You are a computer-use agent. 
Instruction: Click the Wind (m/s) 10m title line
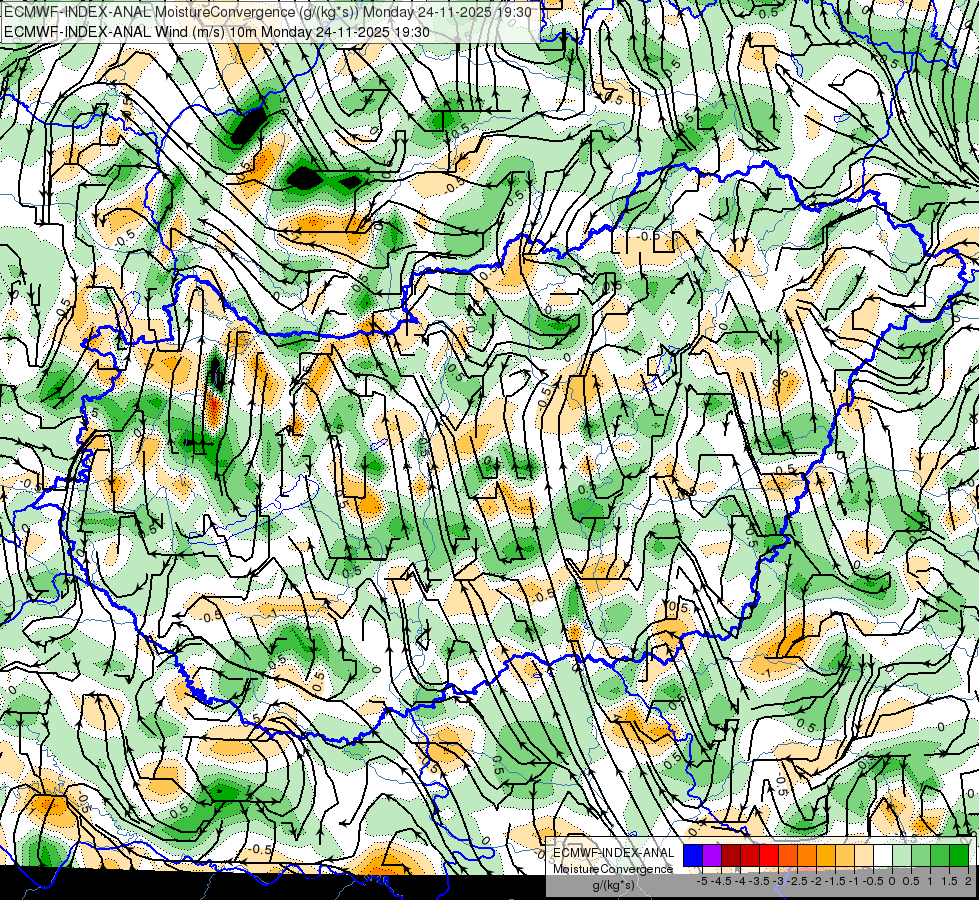(217, 31)
